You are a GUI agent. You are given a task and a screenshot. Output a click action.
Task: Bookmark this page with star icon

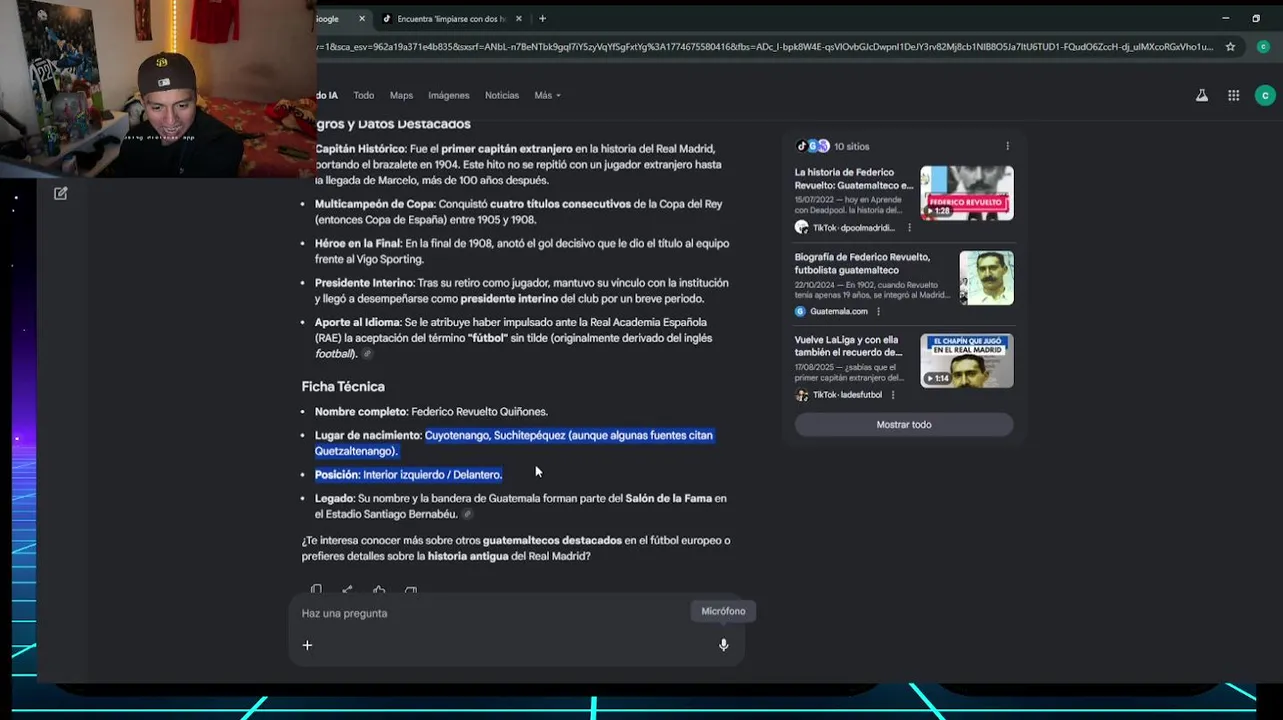1230,46
